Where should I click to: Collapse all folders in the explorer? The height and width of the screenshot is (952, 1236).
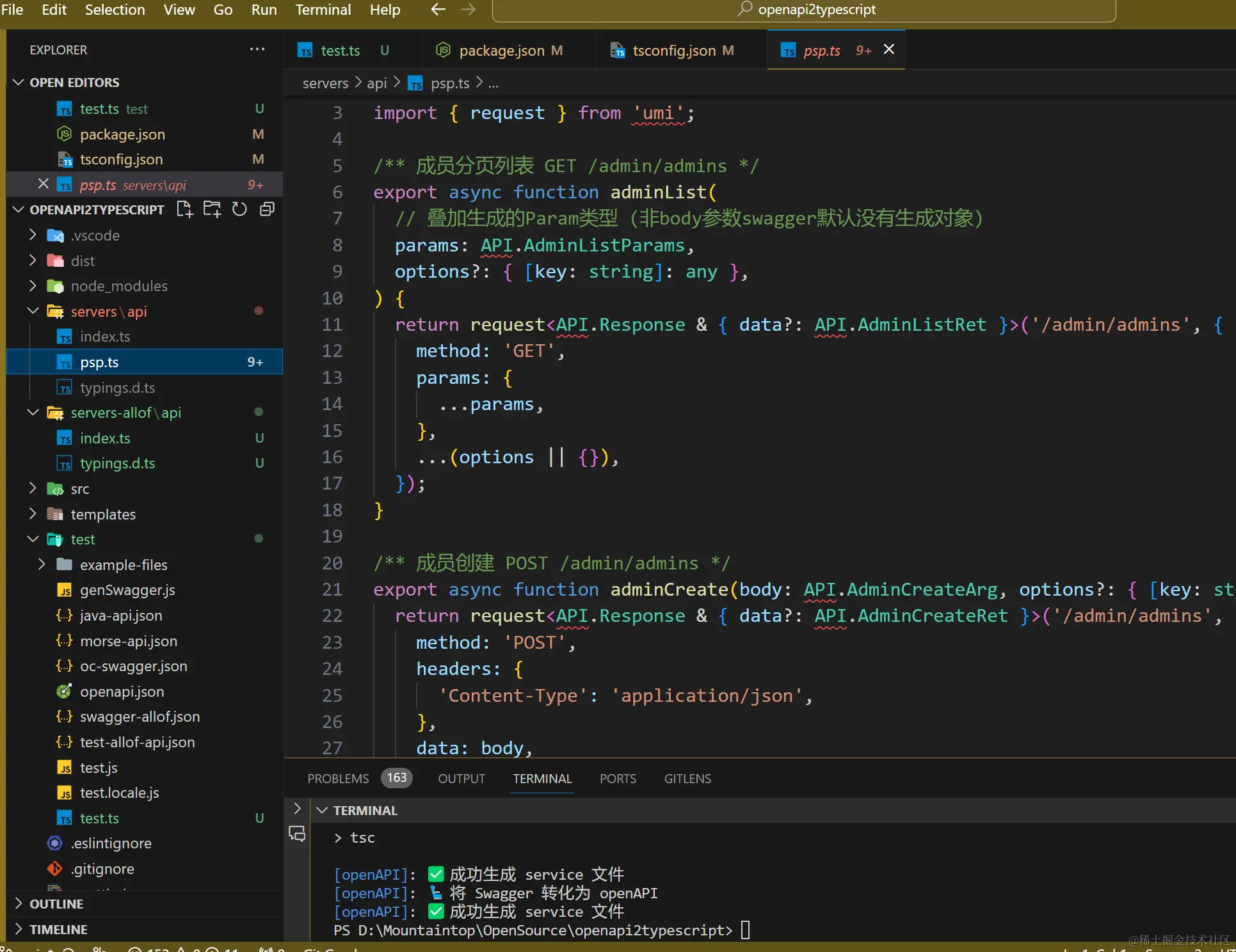point(267,209)
